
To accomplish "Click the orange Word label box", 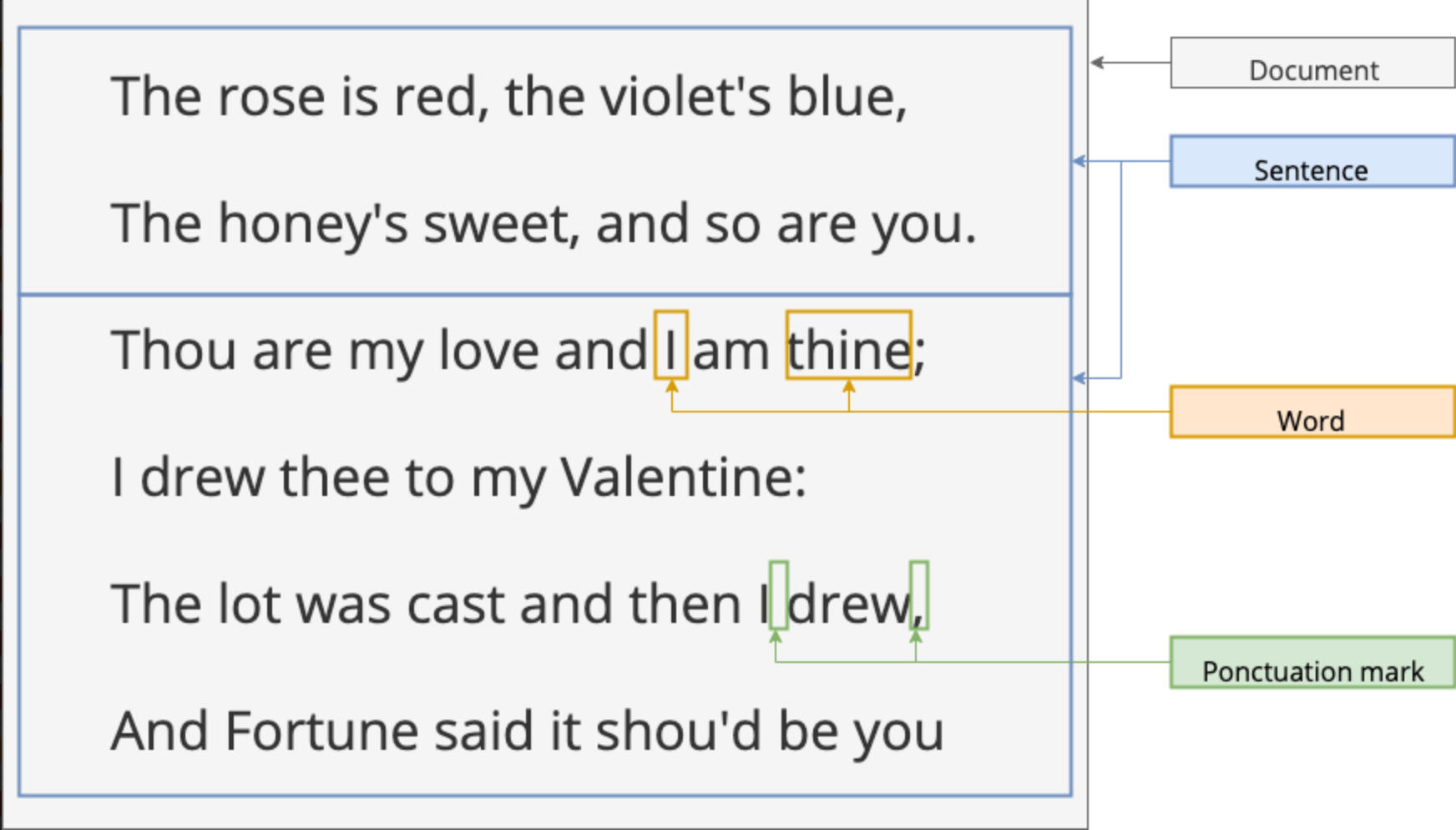I will [1313, 412].
